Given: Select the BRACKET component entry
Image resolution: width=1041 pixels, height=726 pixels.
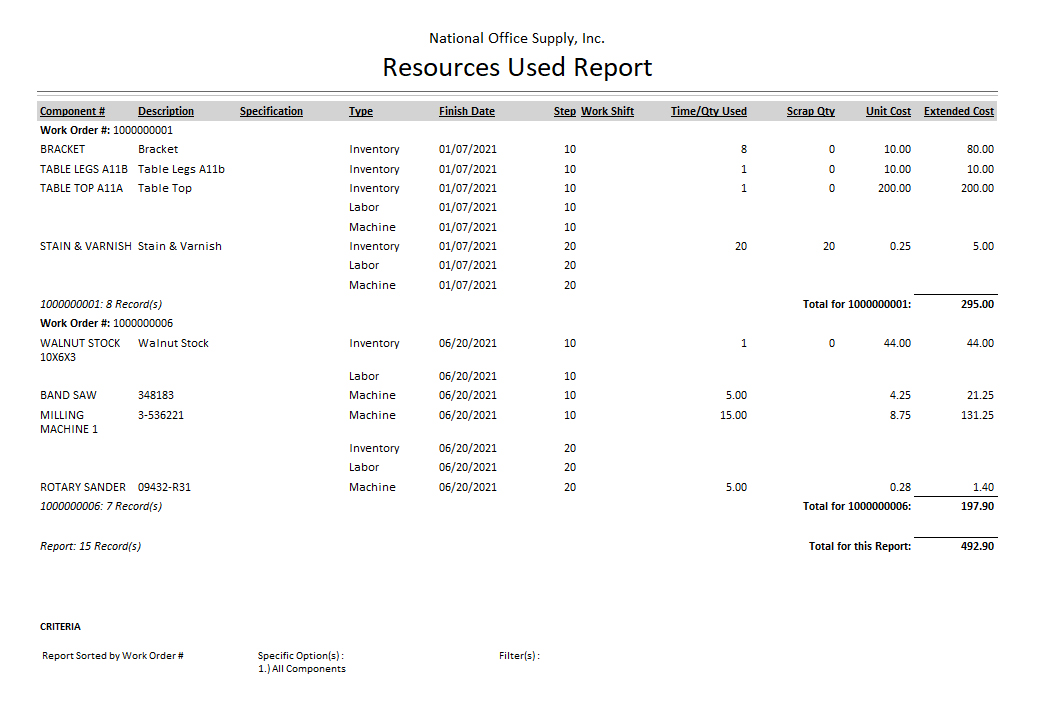Looking at the screenshot, I should pos(62,149).
